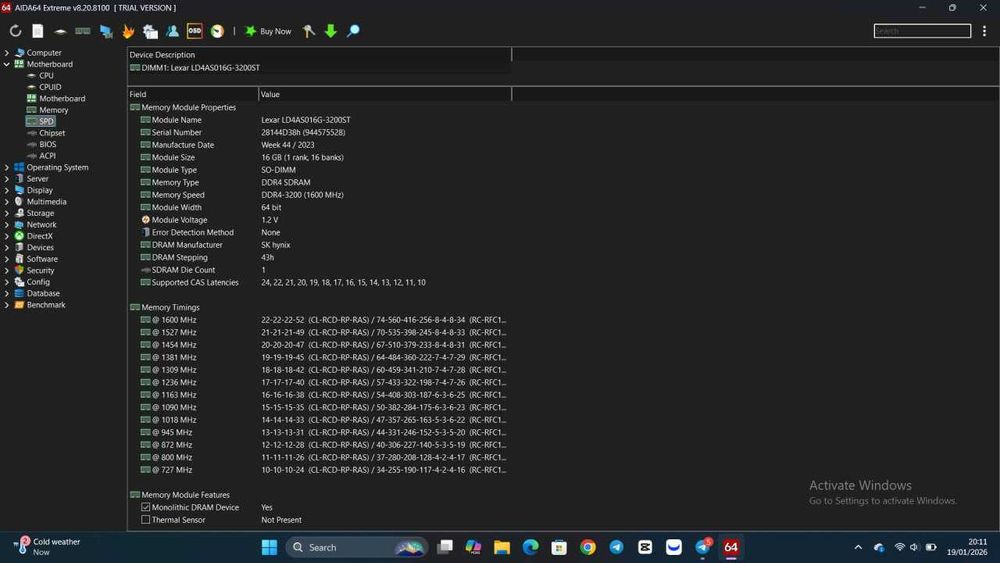Image resolution: width=1000 pixels, height=563 pixels.
Task: Select the BIOS tree item
Action: pyautogui.click(x=48, y=144)
